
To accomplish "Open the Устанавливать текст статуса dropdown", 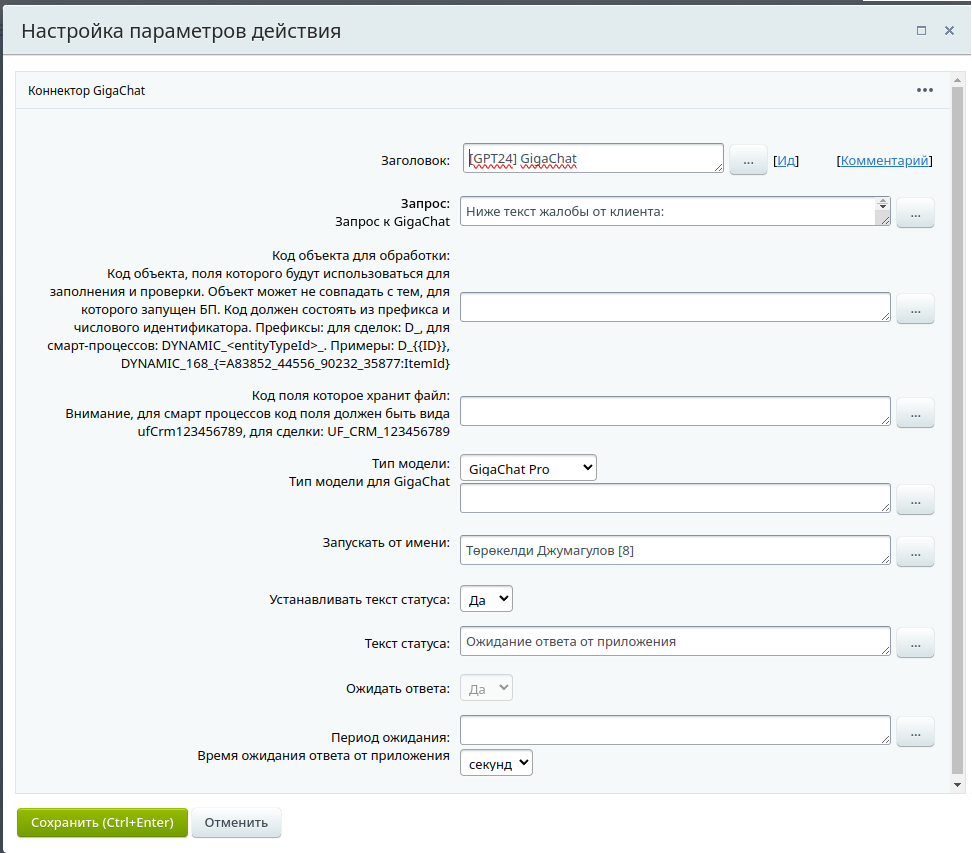I will [x=486, y=599].
